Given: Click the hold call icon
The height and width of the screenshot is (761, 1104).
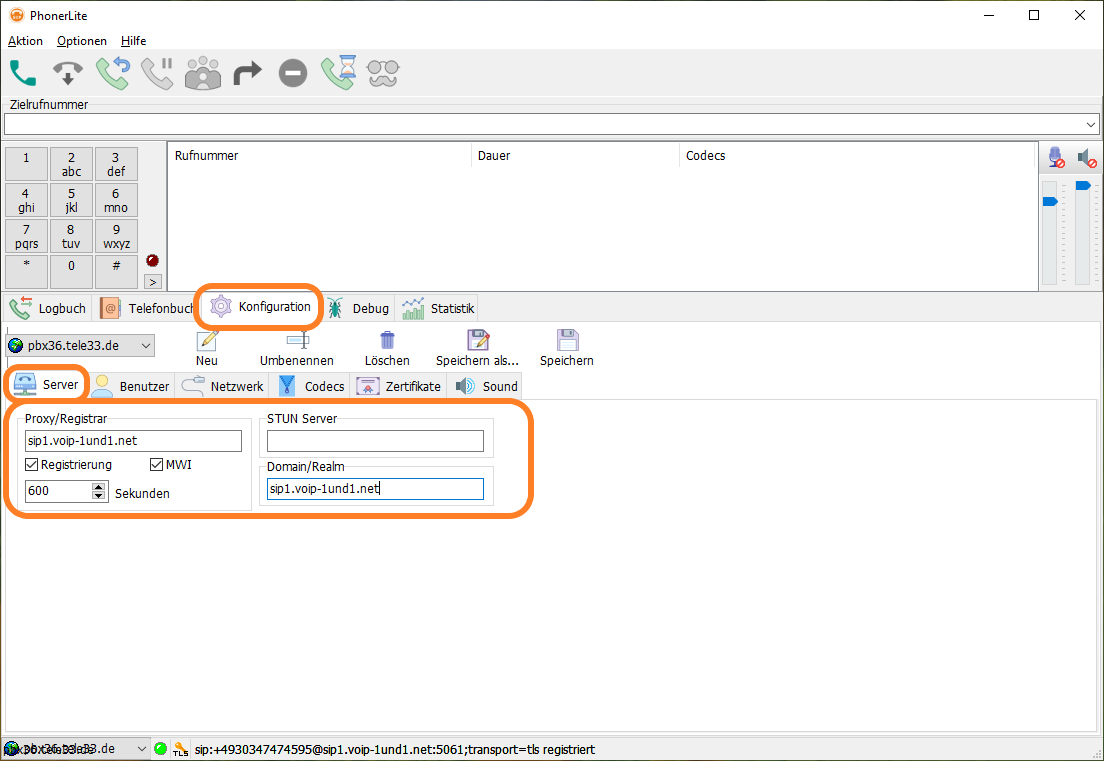Looking at the screenshot, I should point(158,73).
